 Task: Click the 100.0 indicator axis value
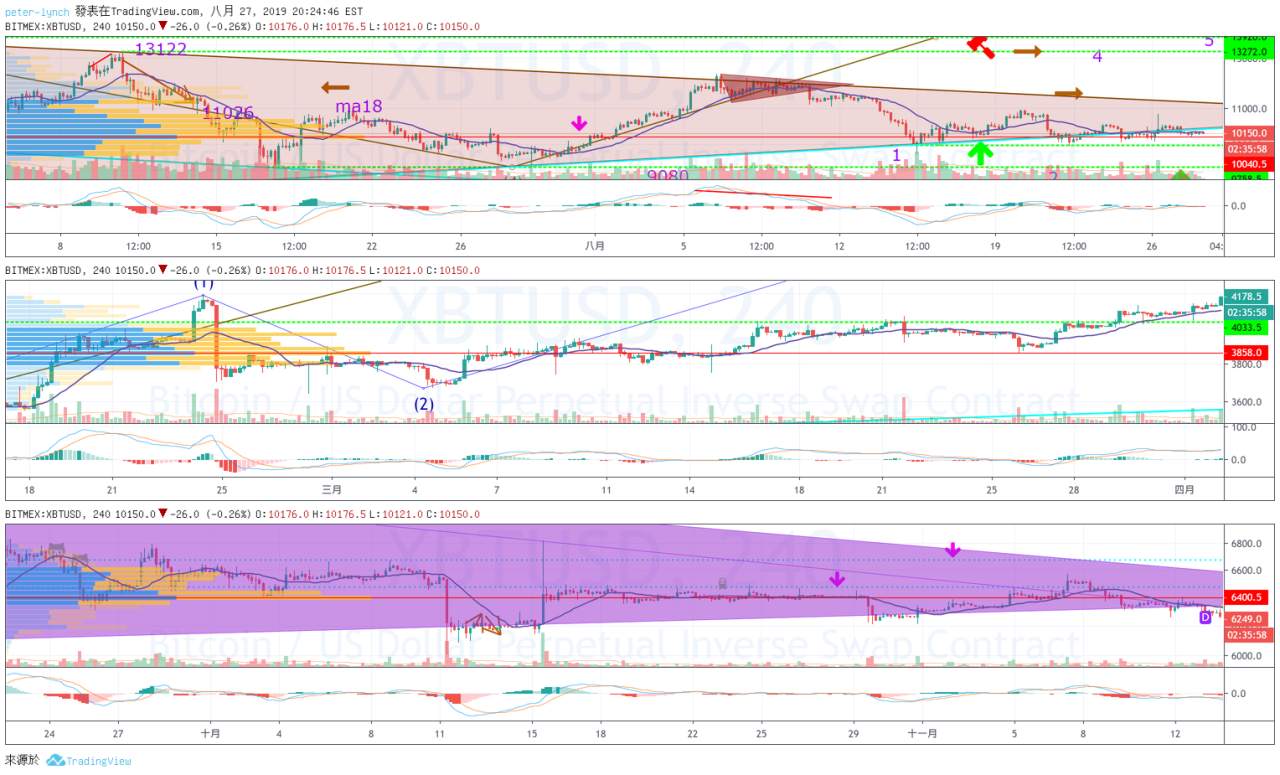(1245, 427)
